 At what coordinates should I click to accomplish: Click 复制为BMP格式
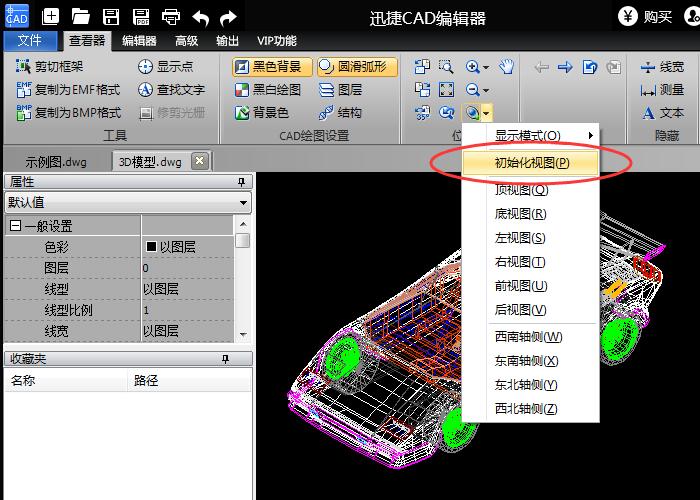pyautogui.click(x=68, y=112)
